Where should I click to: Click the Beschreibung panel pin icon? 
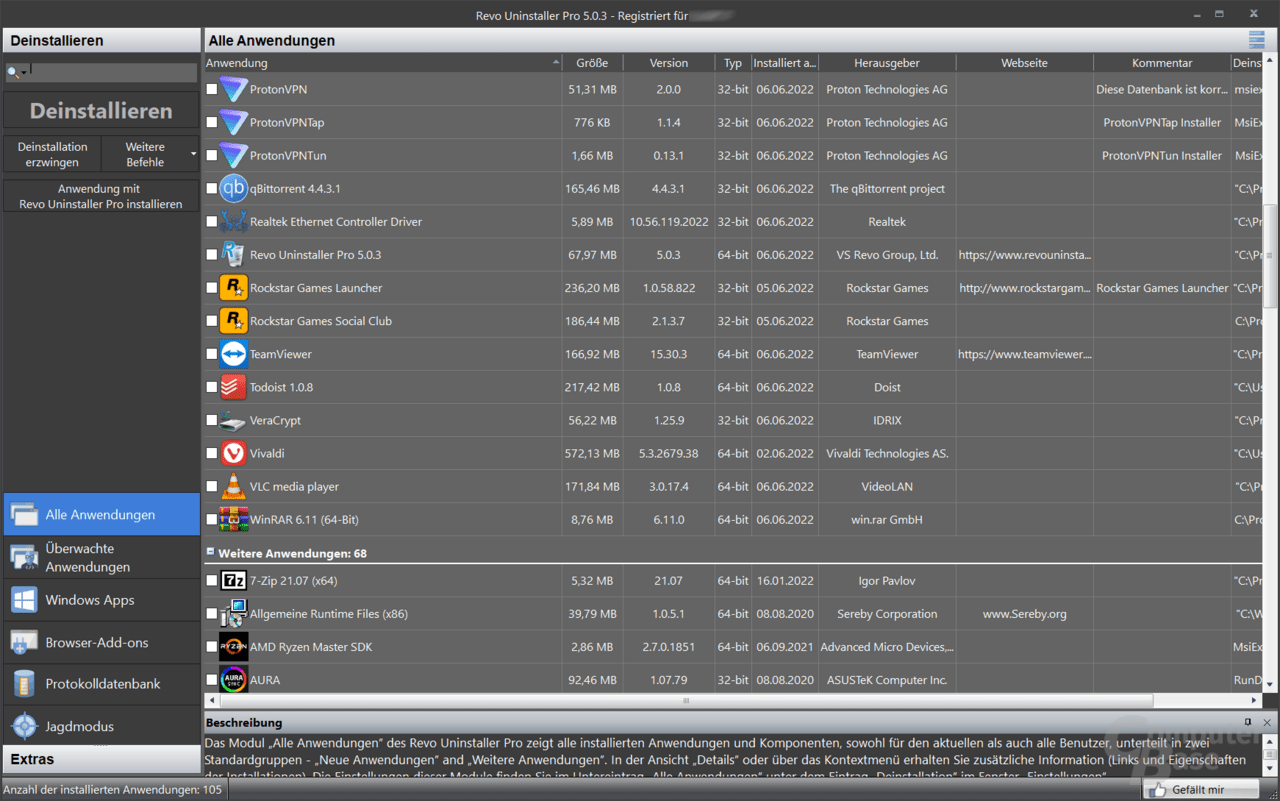pyautogui.click(x=1248, y=722)
